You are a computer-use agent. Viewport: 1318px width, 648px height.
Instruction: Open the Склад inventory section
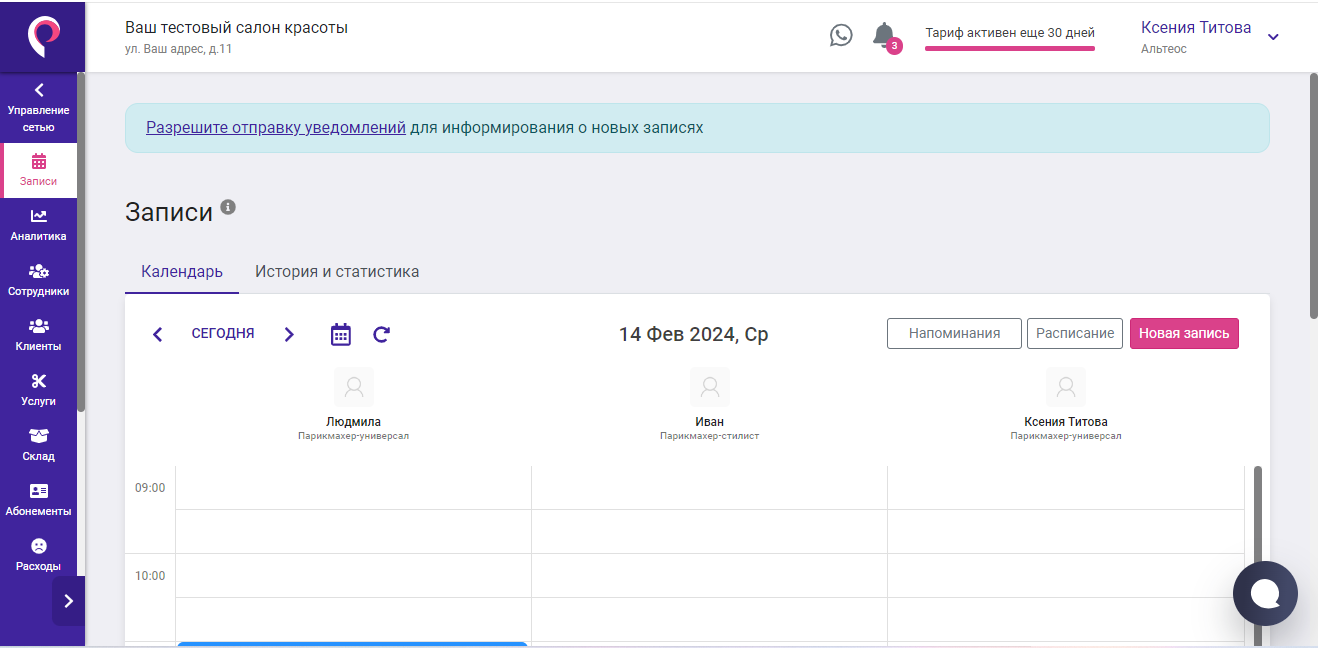click(x=39, y=443)
